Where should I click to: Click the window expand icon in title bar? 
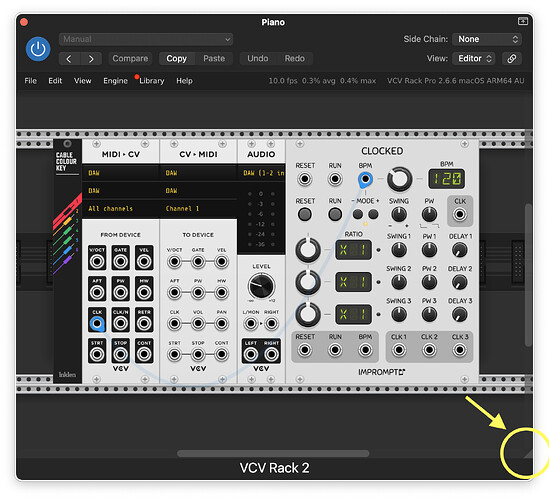tap(522, 21)
